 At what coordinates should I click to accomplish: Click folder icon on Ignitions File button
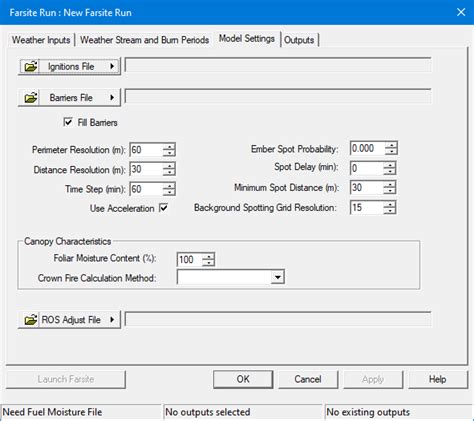[x=30, y=66]
